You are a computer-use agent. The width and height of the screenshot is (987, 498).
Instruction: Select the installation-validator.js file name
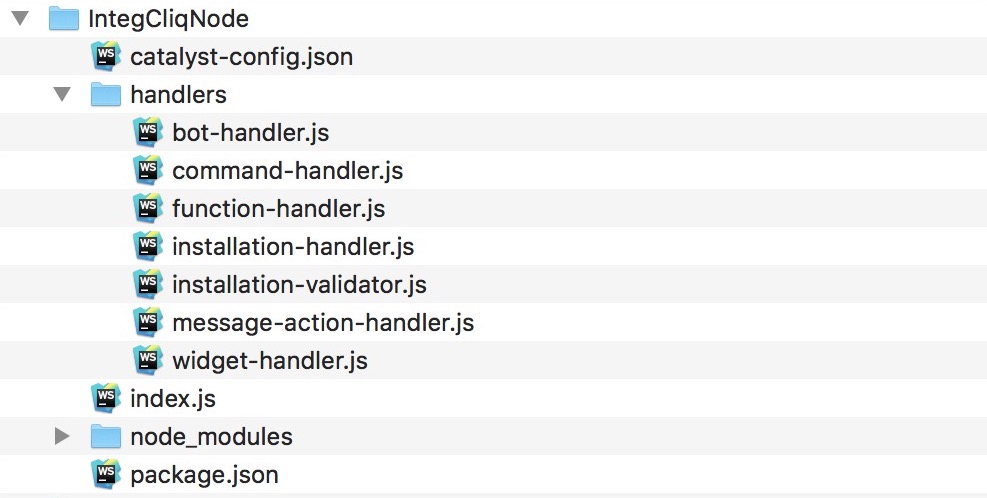click(299, 284)
